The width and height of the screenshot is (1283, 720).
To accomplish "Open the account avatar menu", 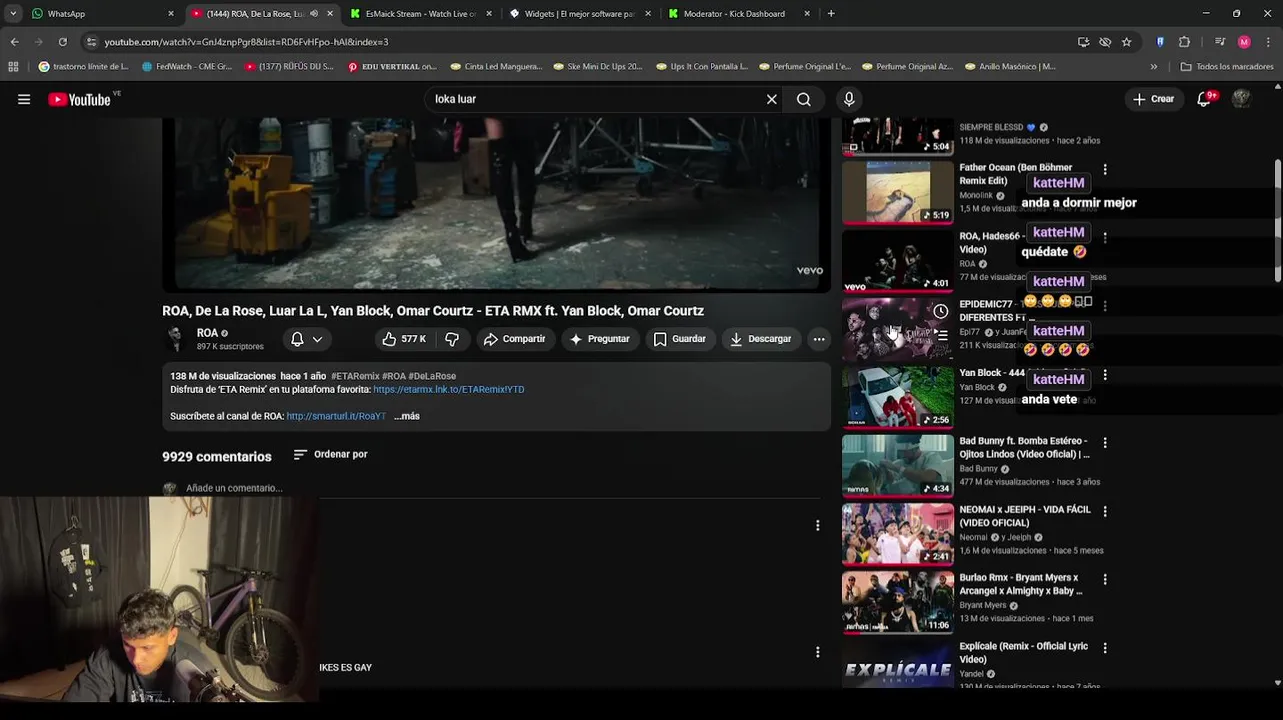I will (x=1242, y=99).
